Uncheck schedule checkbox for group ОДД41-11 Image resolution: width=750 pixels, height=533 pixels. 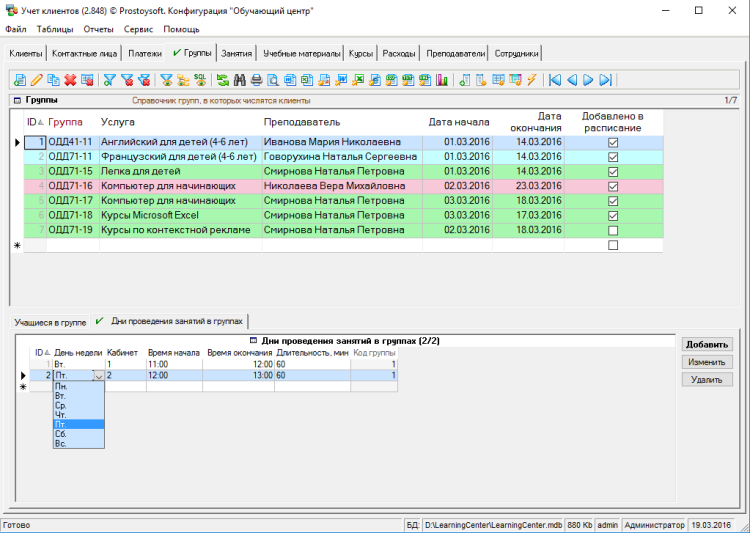[x=613, y=143]
